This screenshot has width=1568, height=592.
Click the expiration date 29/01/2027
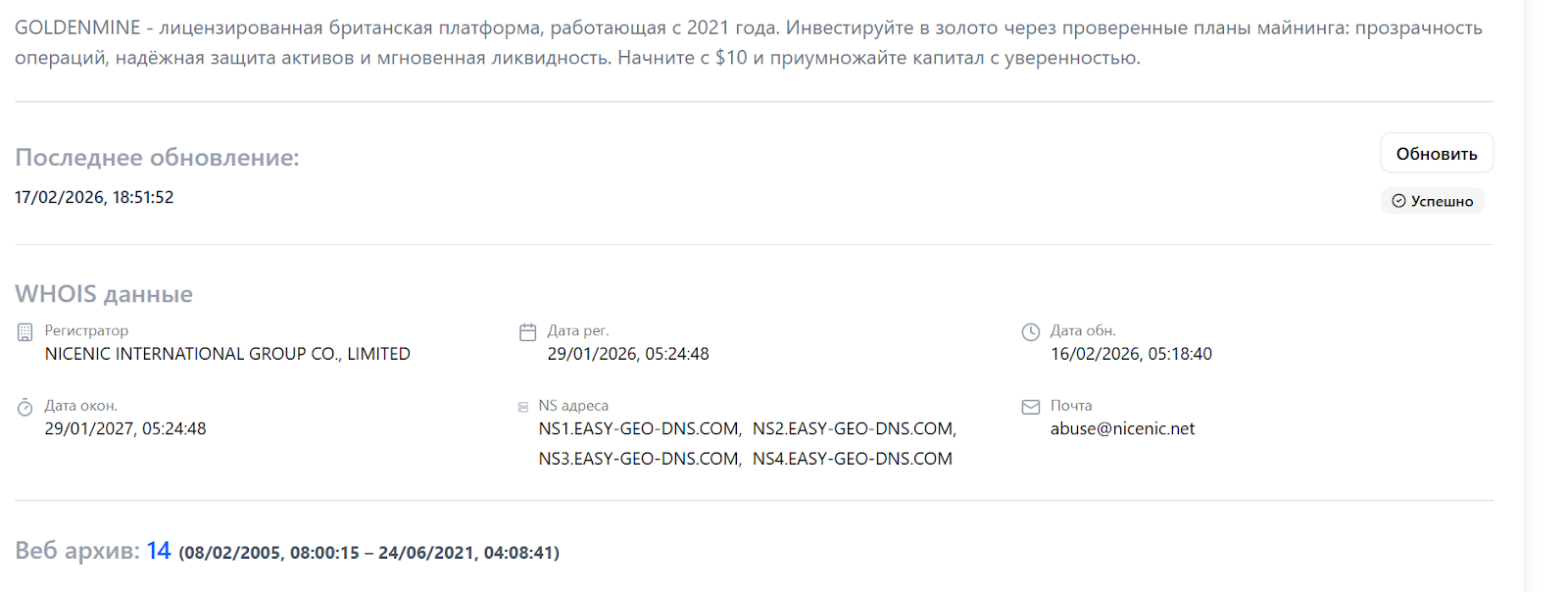click(125, 428)
